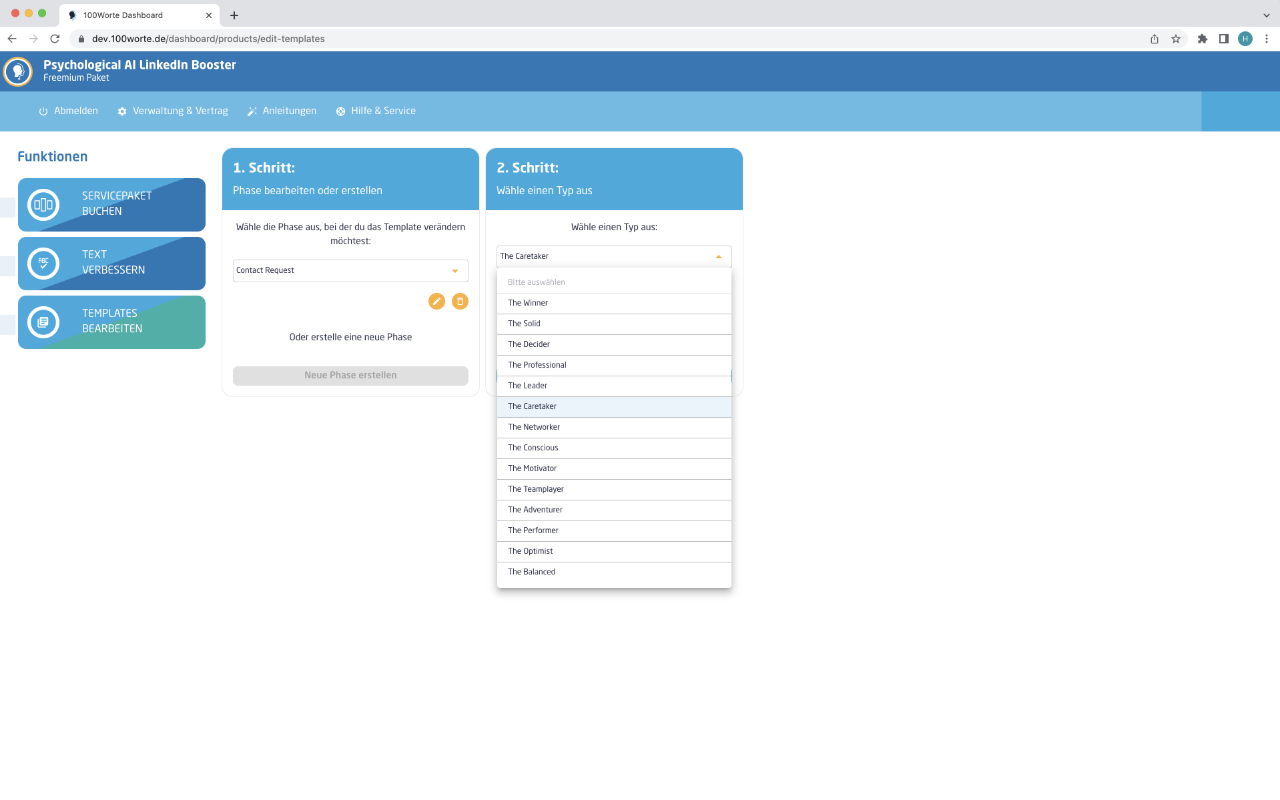1280x800 pixels.
Task: Open the Anleitungen menu item
Action: pyautogui.click(x=282, y=111)
